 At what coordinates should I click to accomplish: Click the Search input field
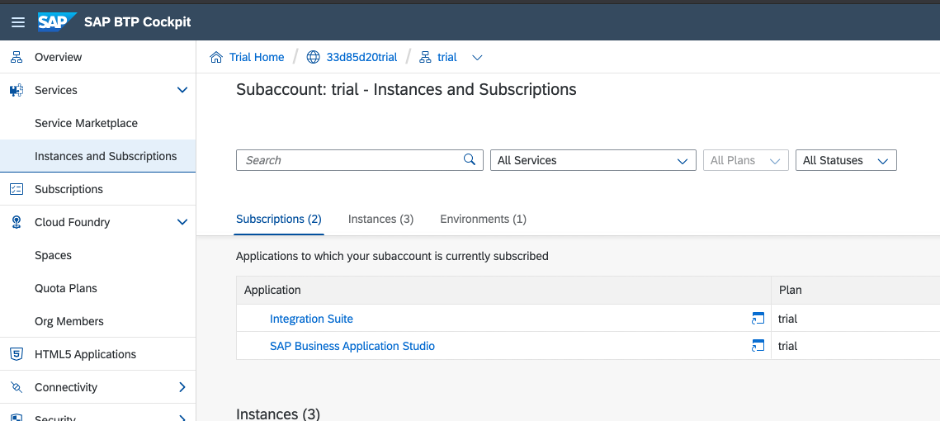pyautogui.click(x=350, y=160)
